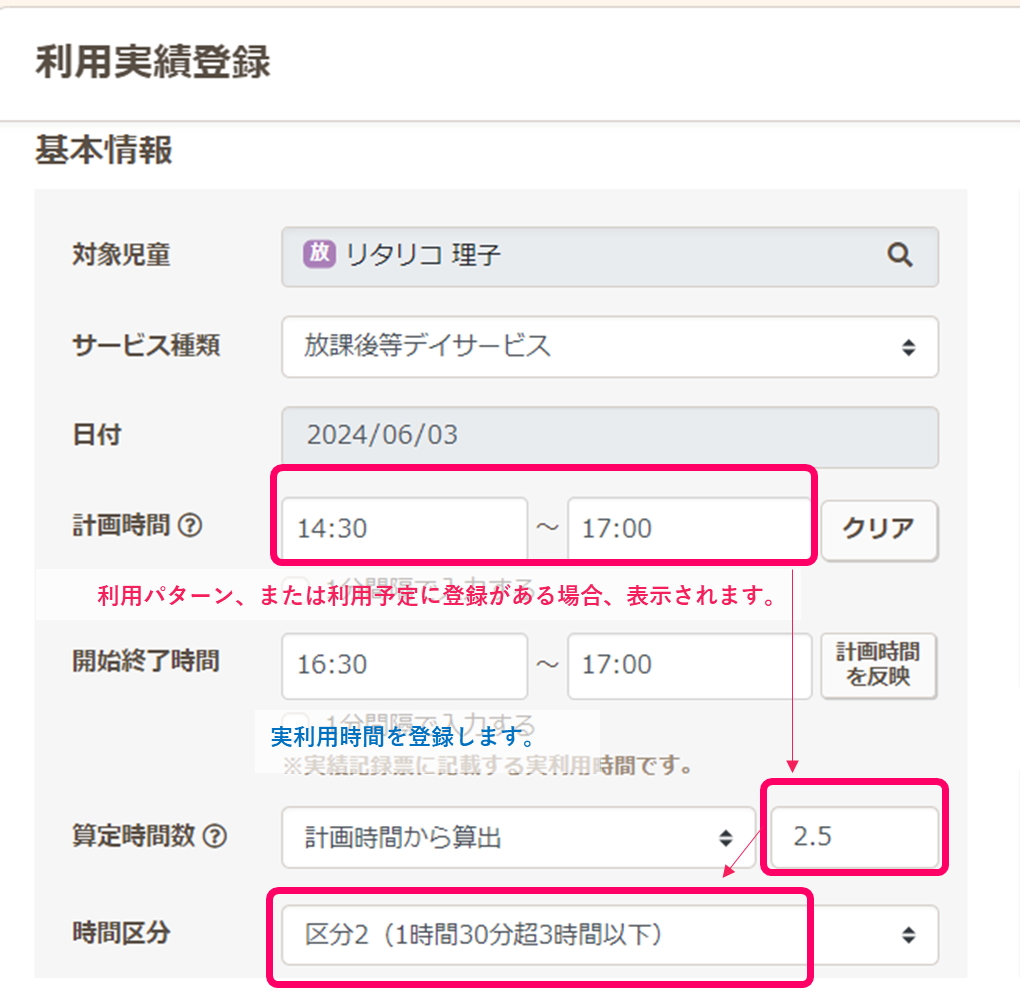Screen dimensions: 1020x988
Task: Click the magnifier search icon for 対象児童
Action: click(899, 256)
